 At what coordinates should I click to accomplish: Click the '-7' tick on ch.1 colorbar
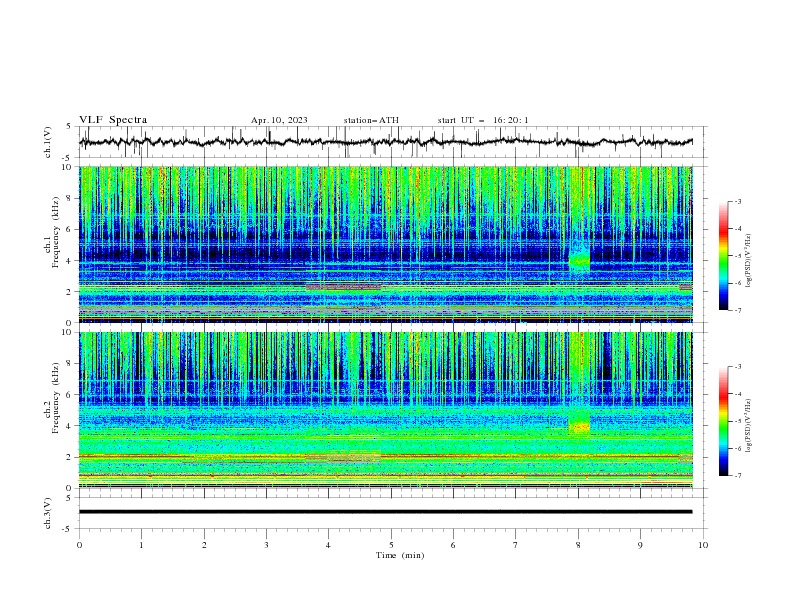tap(738, 310)
